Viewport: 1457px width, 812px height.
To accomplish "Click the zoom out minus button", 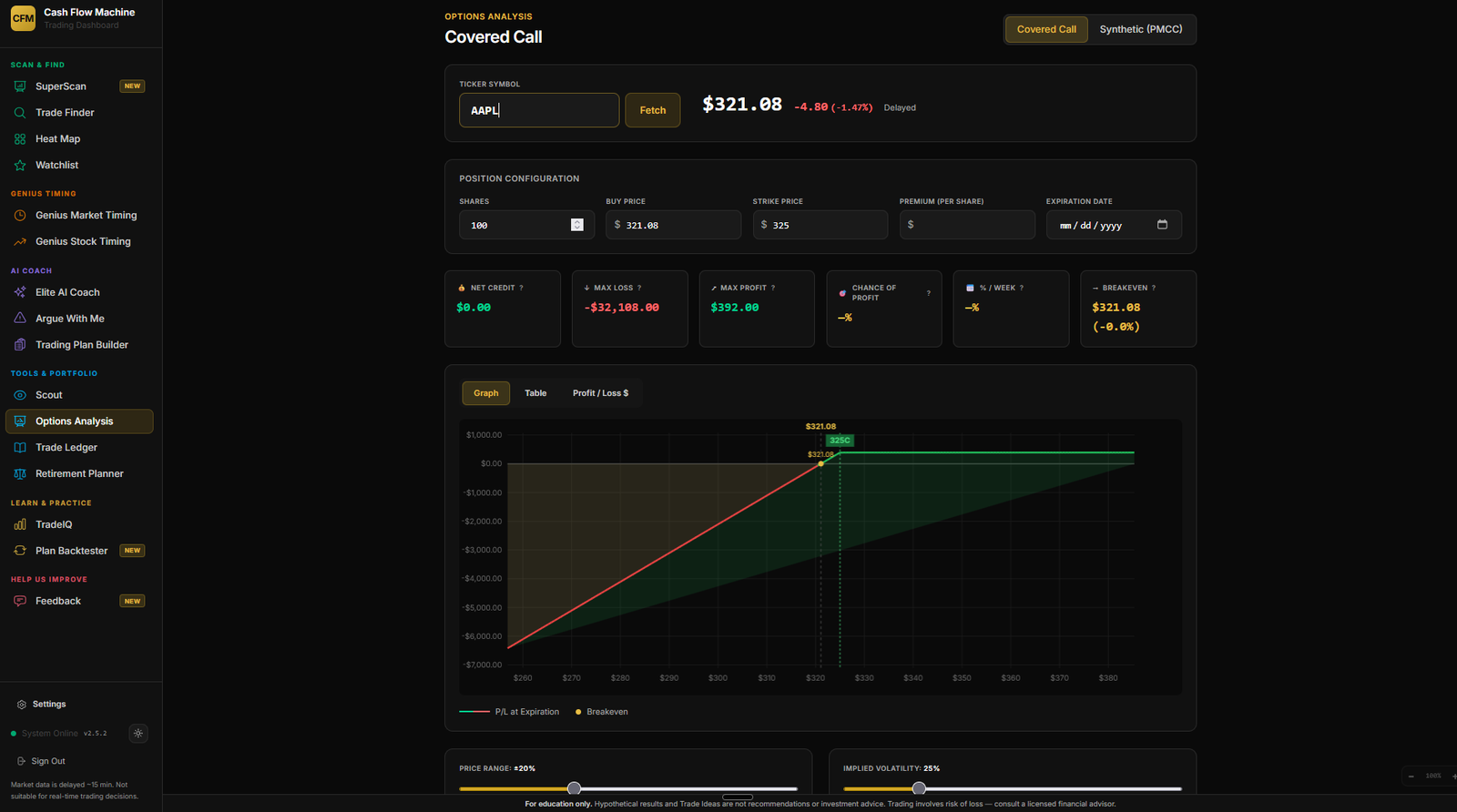I will [1411, 776].
